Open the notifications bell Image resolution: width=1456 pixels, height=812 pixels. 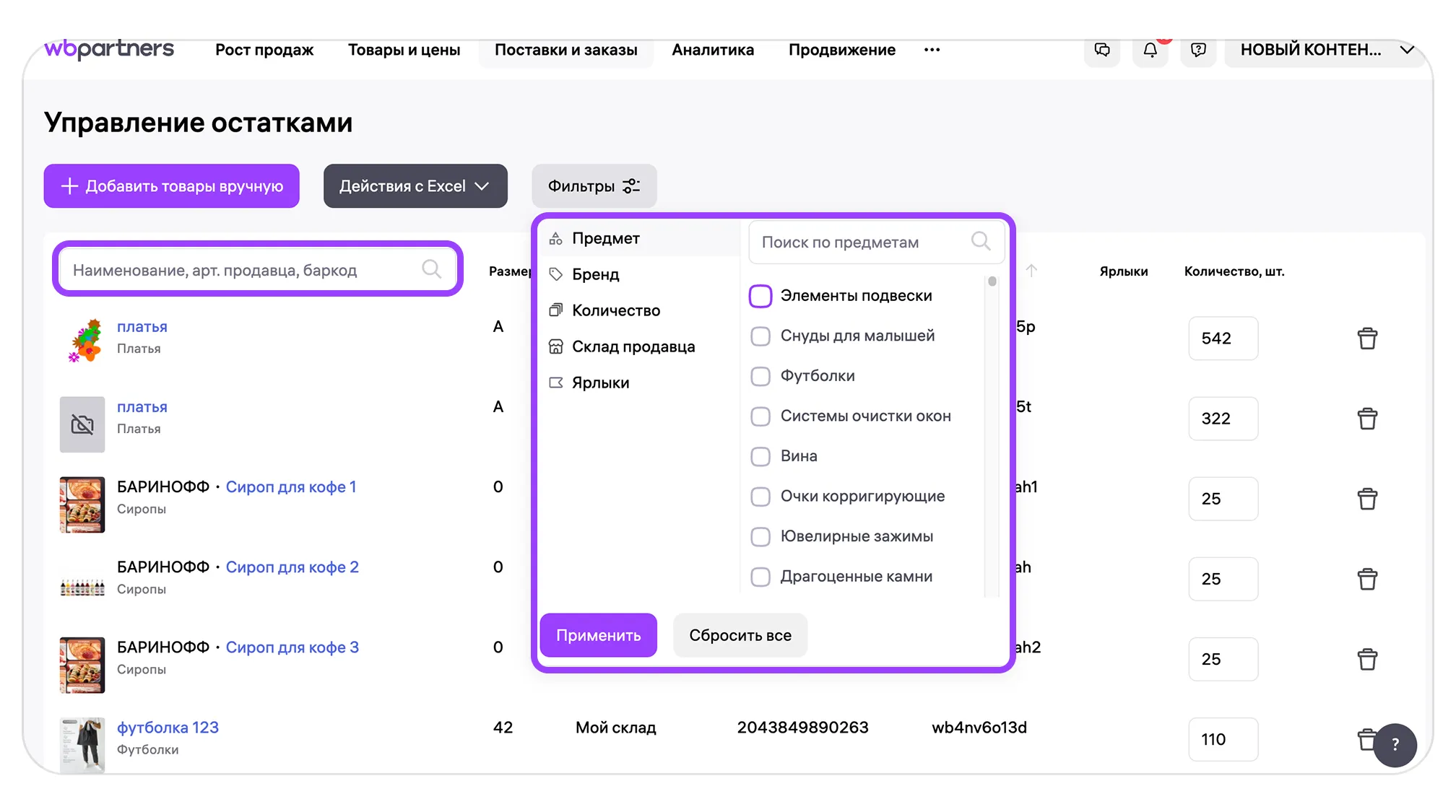[1150, 50]
